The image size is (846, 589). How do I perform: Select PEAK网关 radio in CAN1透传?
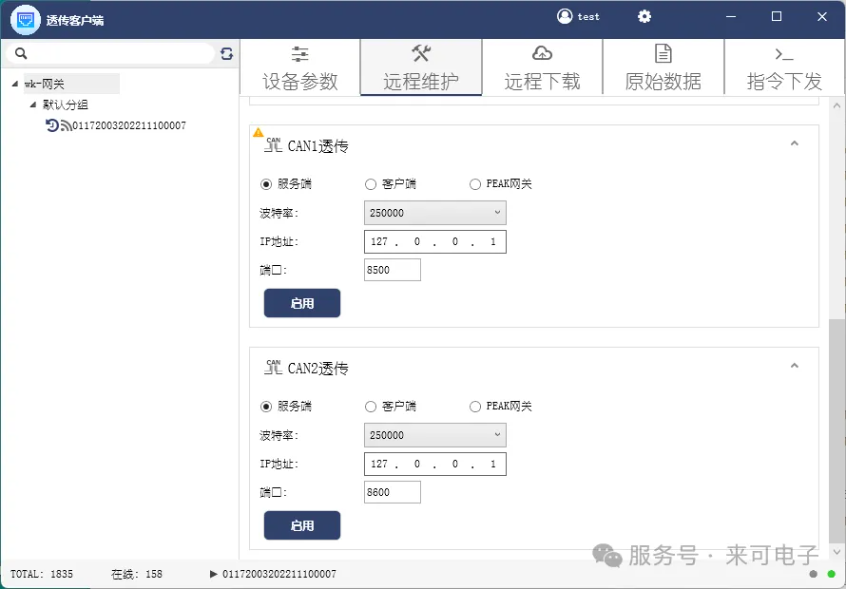[x=475, y=184]
